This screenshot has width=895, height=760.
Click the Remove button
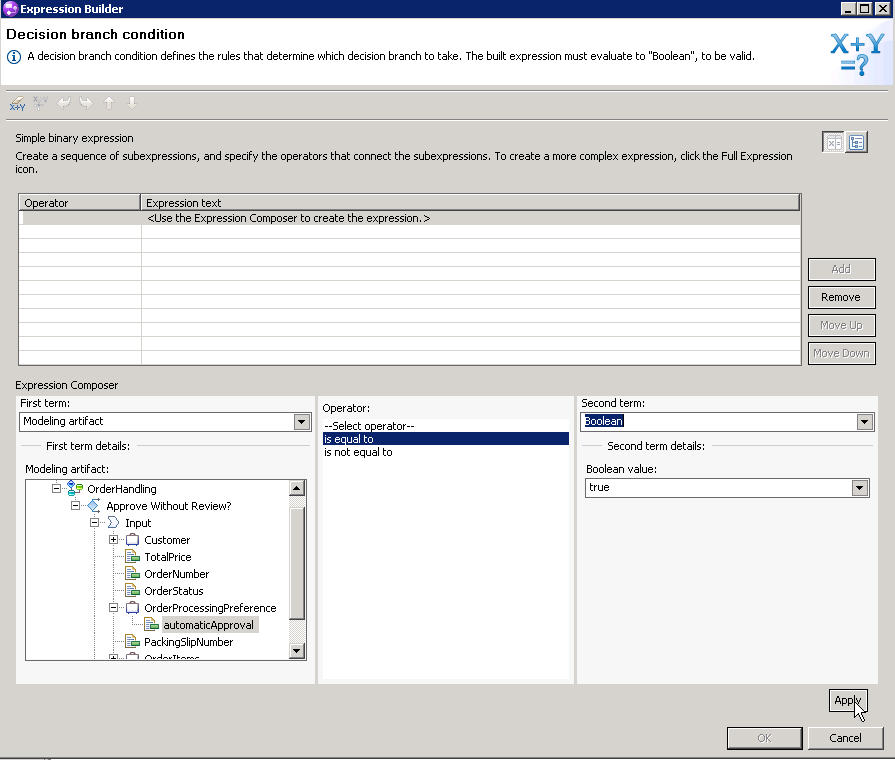pos(841,297)
